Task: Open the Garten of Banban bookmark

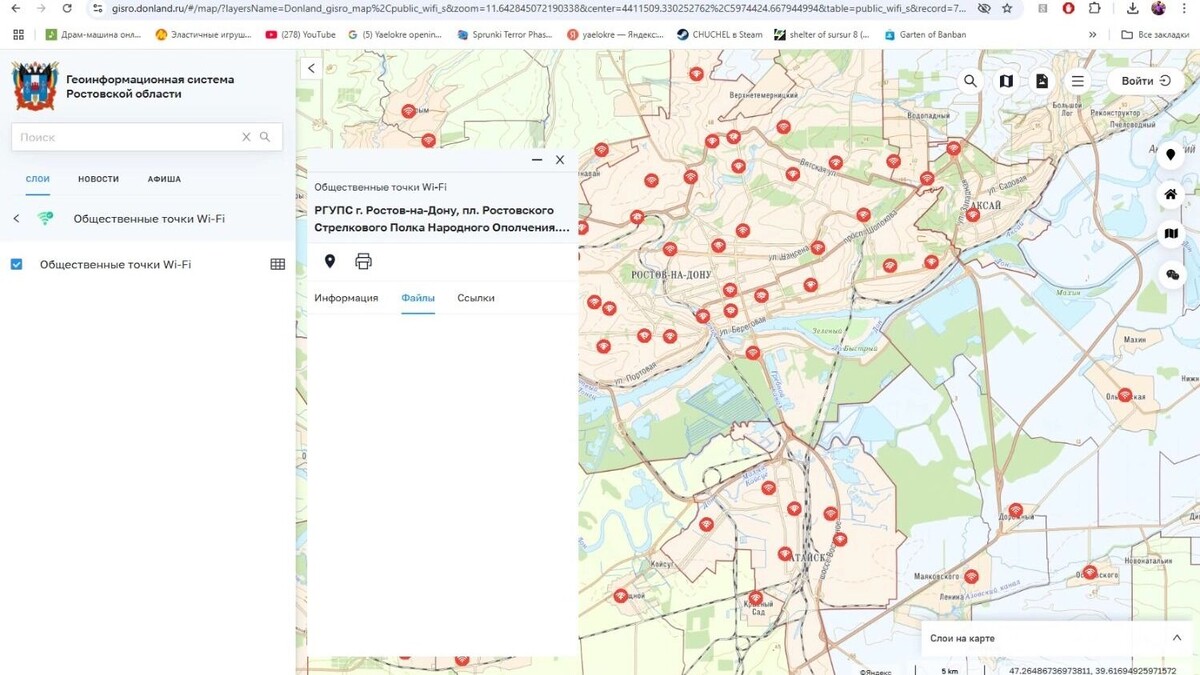Action: tap(925, 34)
